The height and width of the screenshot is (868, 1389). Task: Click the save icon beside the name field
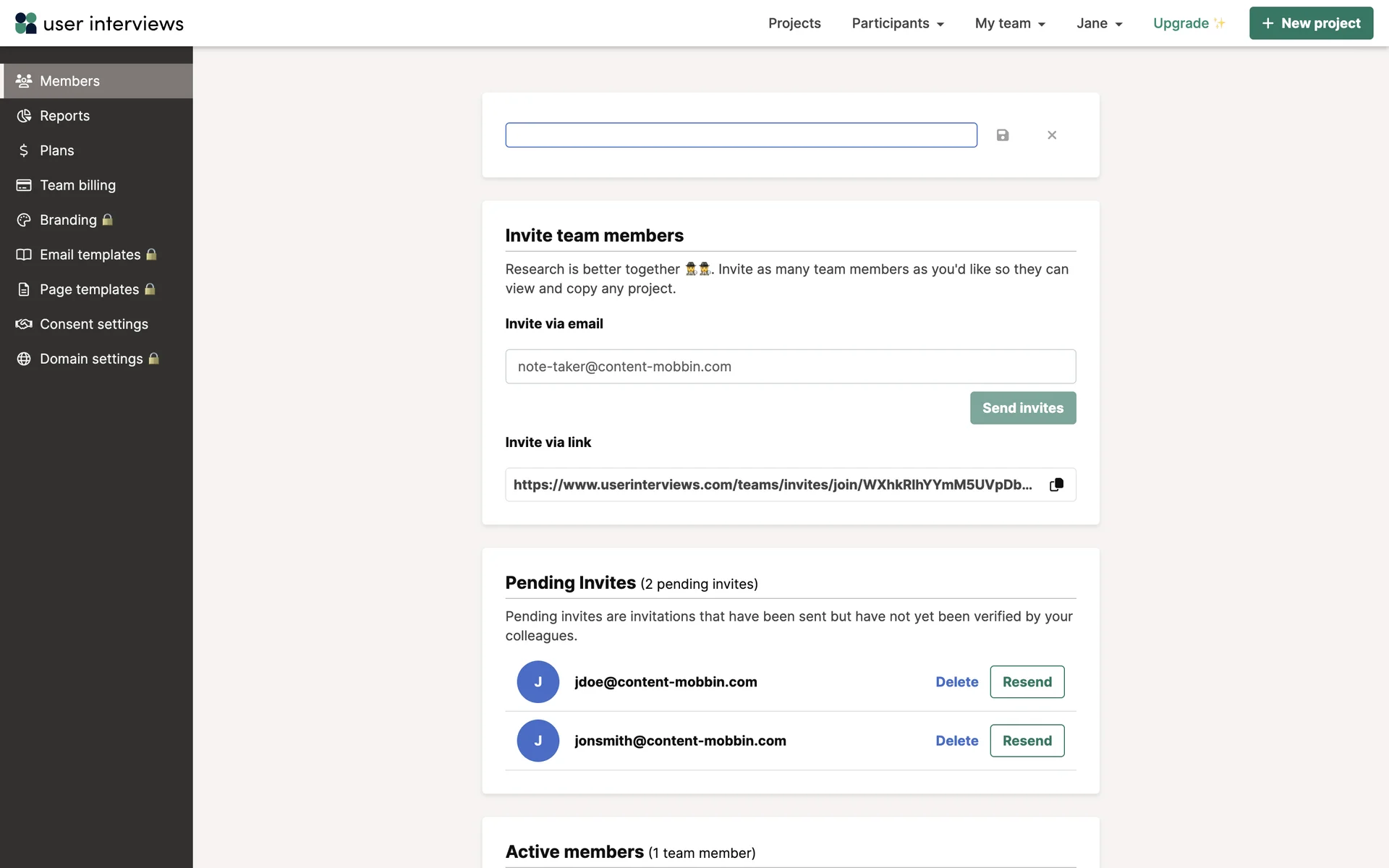click(1002, 135)
